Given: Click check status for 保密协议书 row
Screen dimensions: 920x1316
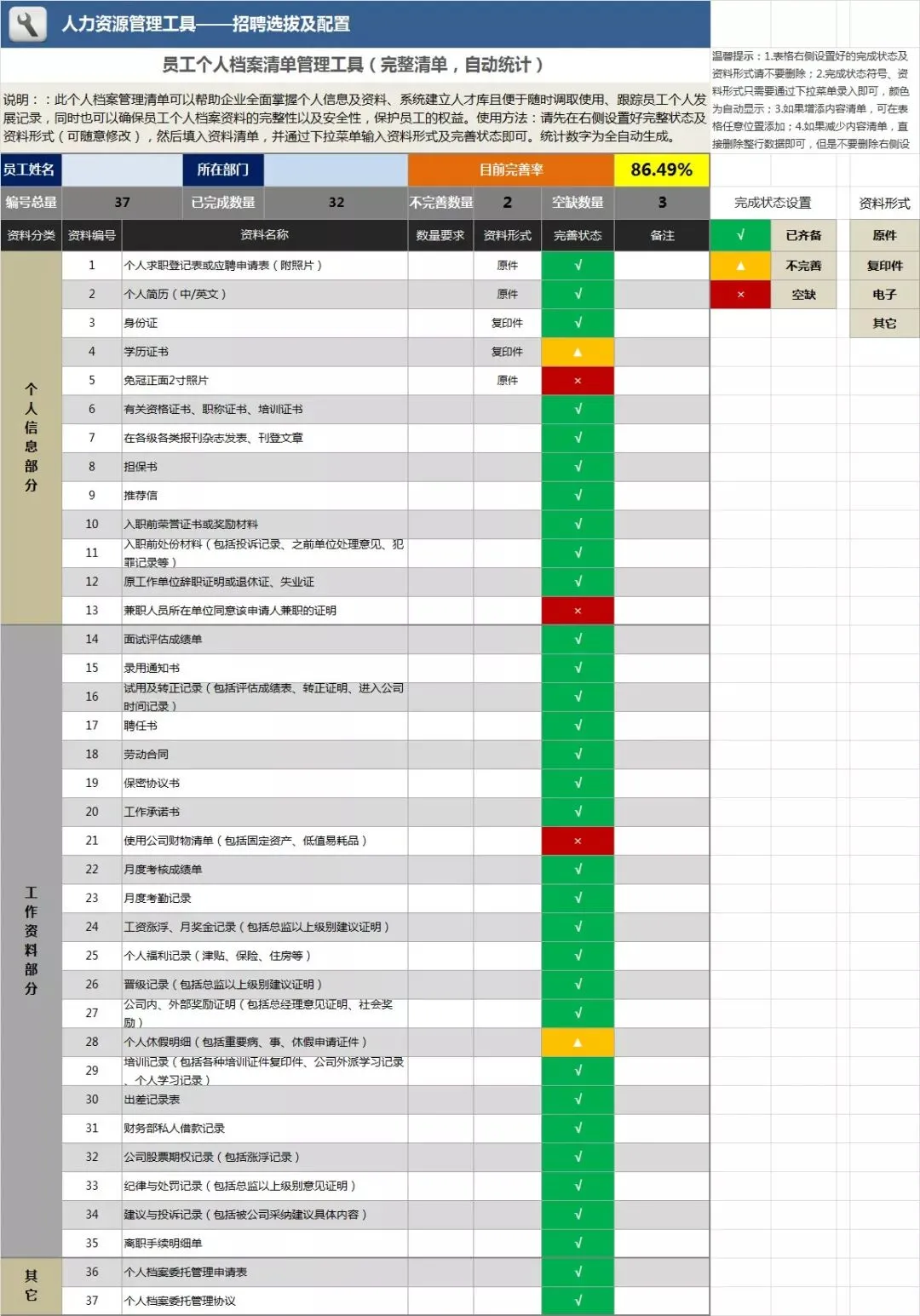Looking at the screenshot, I should pyautogui.click(x=578, y=784).
